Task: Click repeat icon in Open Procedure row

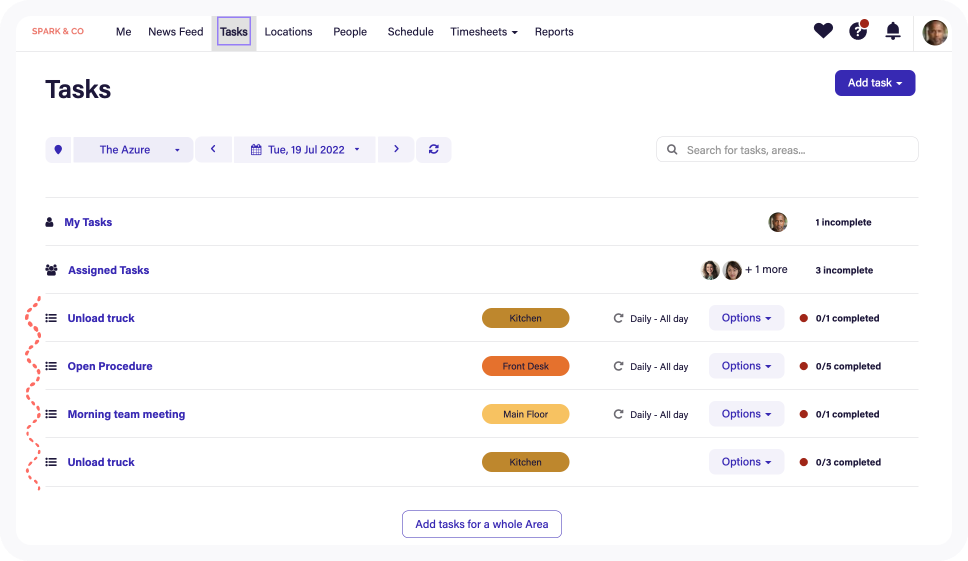Action: tap(618, 366)
